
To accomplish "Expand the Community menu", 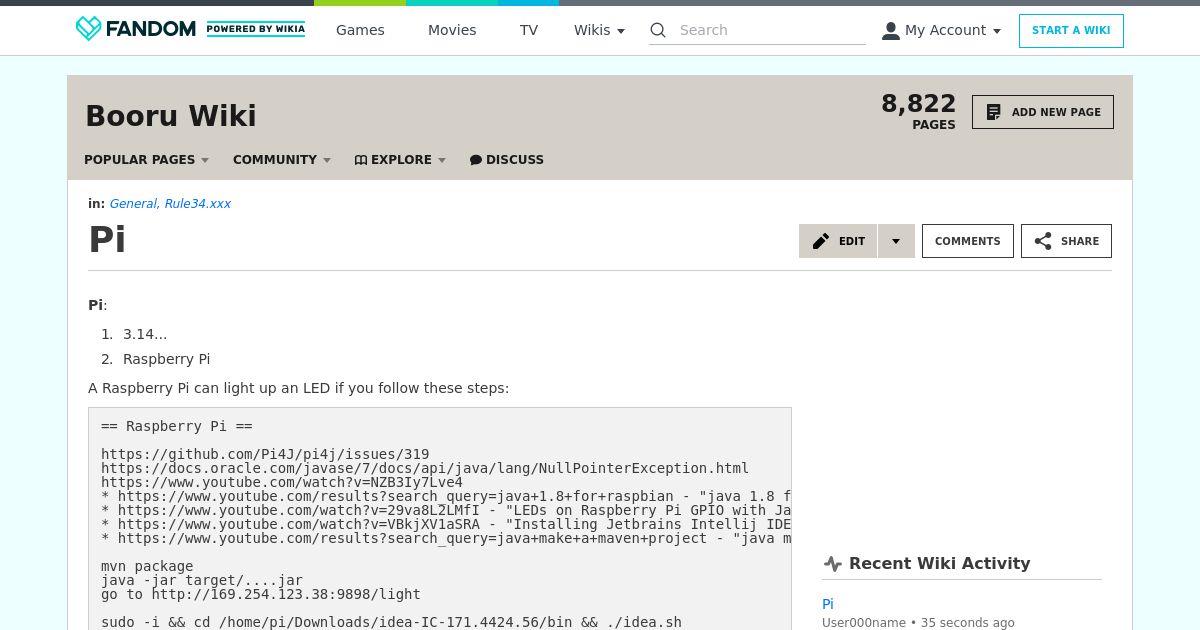I will (281, 160).
